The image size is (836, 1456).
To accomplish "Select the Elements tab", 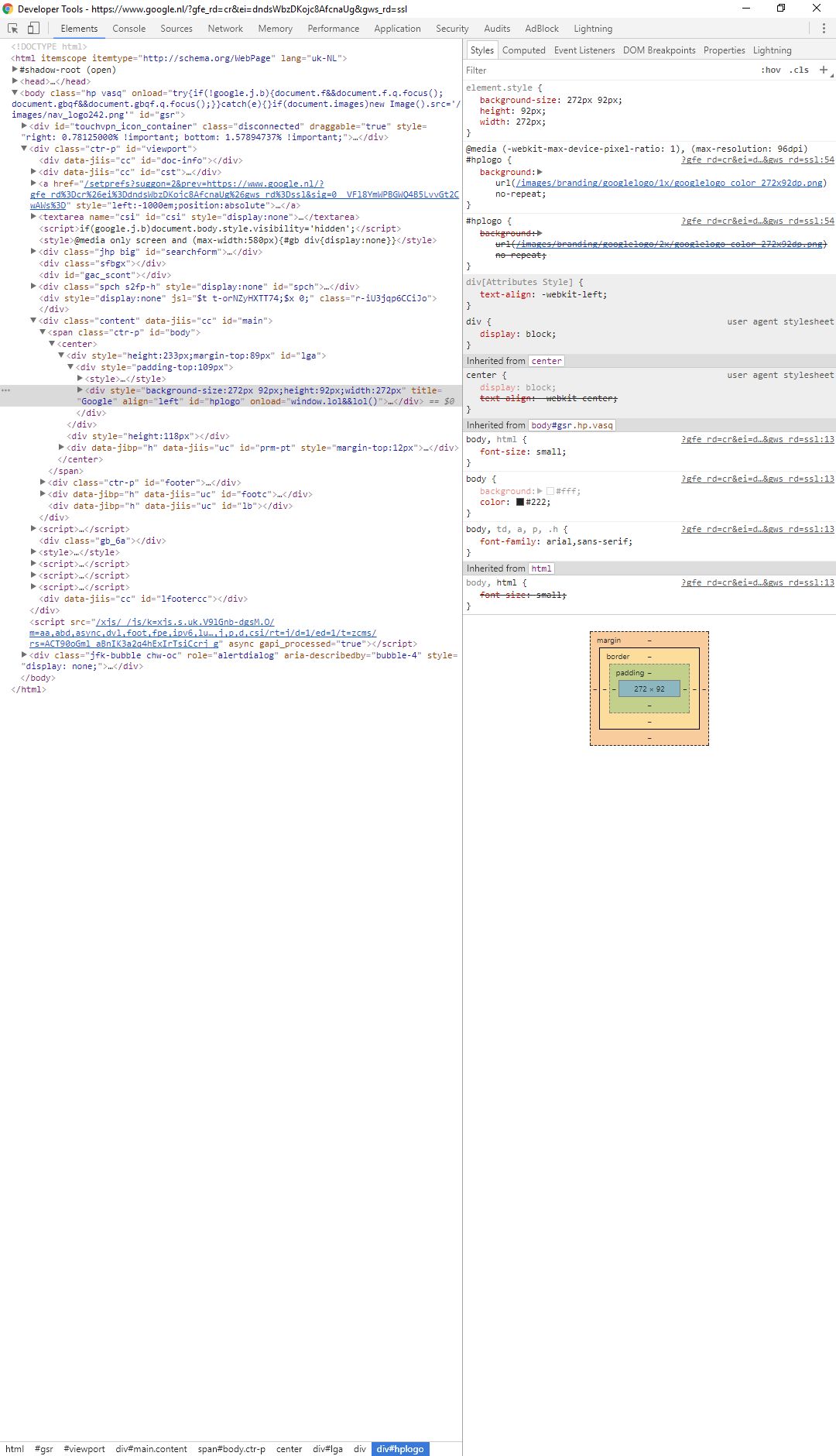I will (x=79, y=29).
